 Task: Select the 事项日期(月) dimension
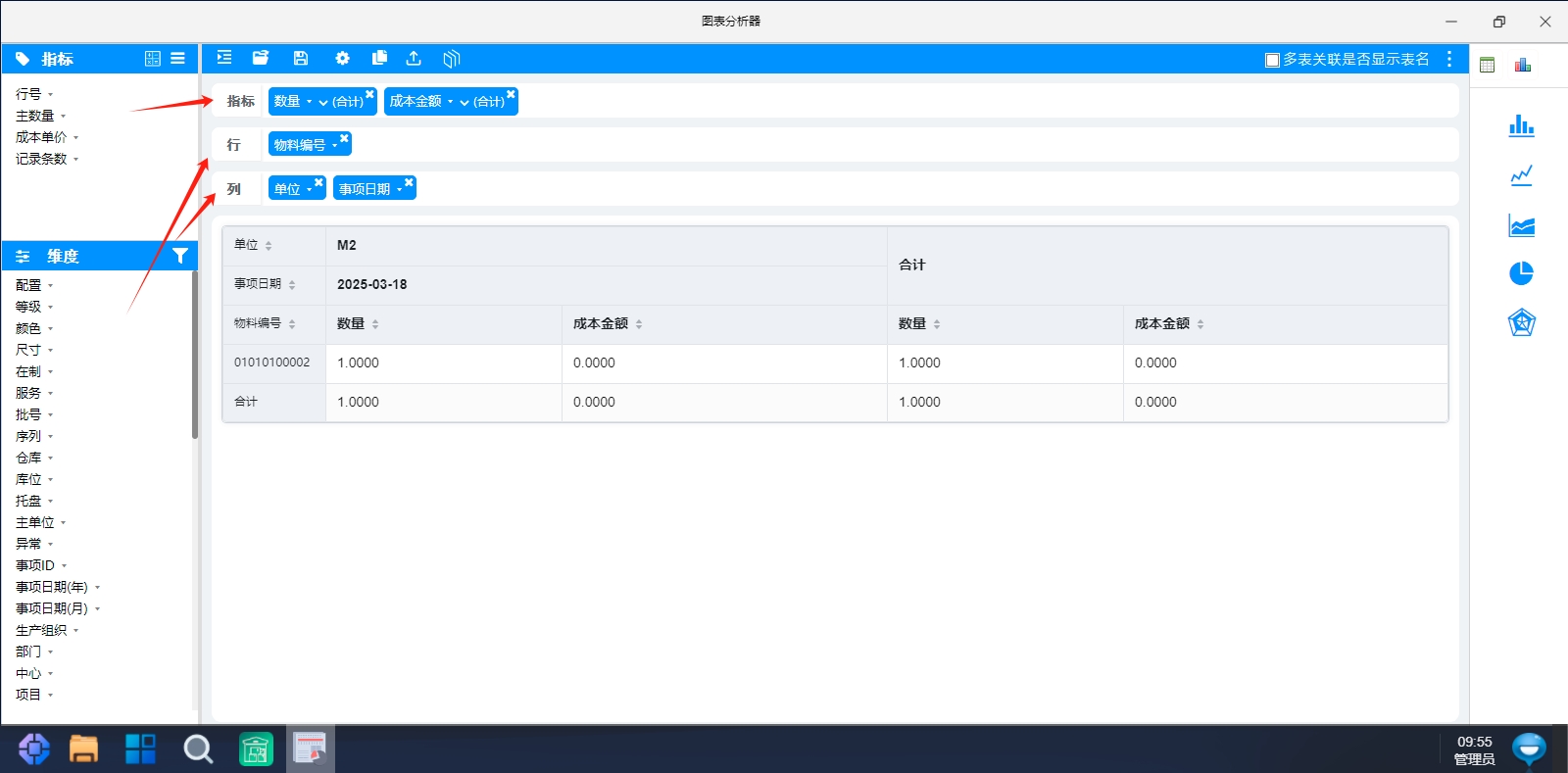pyautogui.click(x=52, y=608)
